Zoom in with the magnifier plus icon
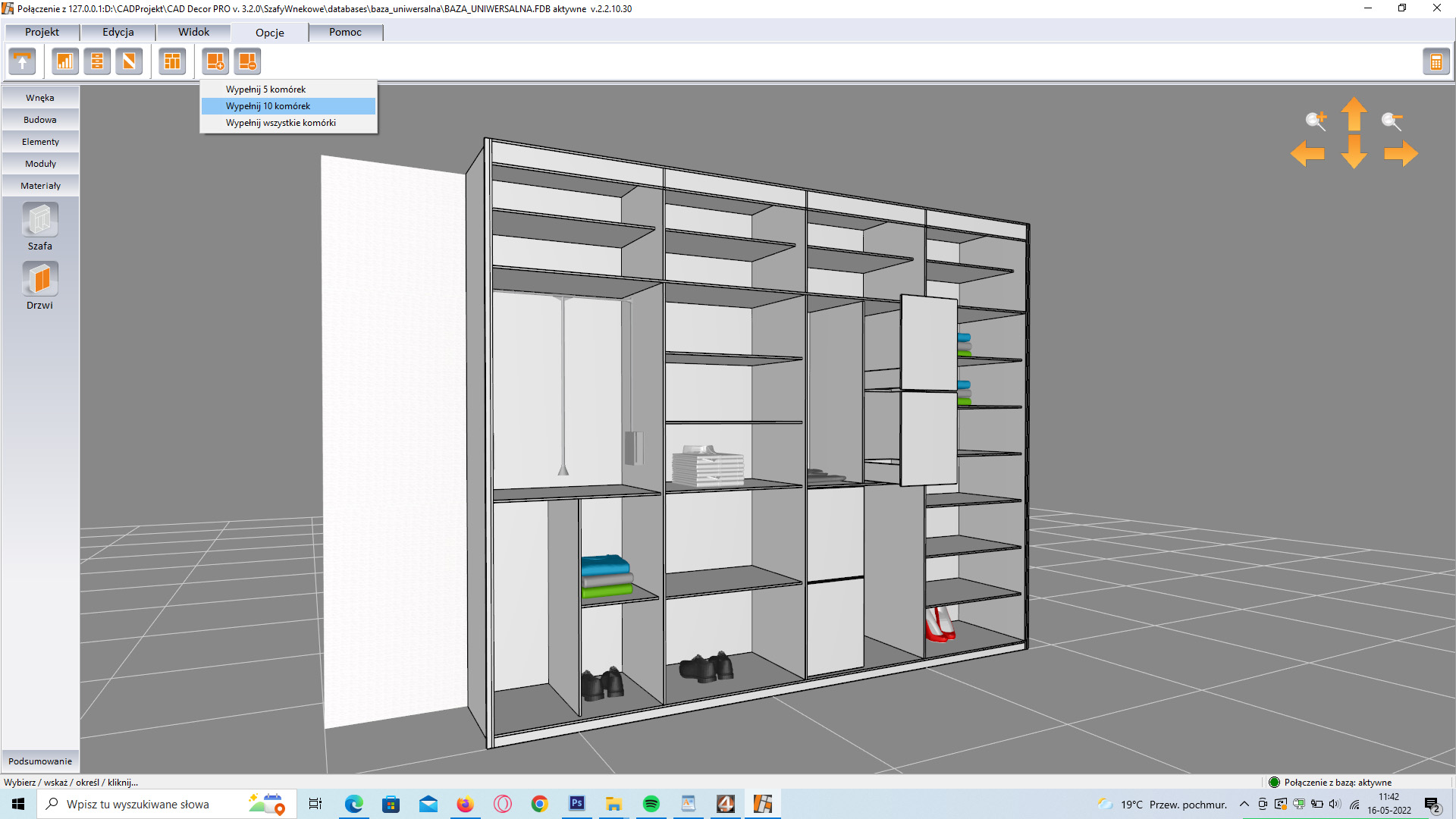1456x819 pixels. pyautogui.click(x=1316, y=120)
